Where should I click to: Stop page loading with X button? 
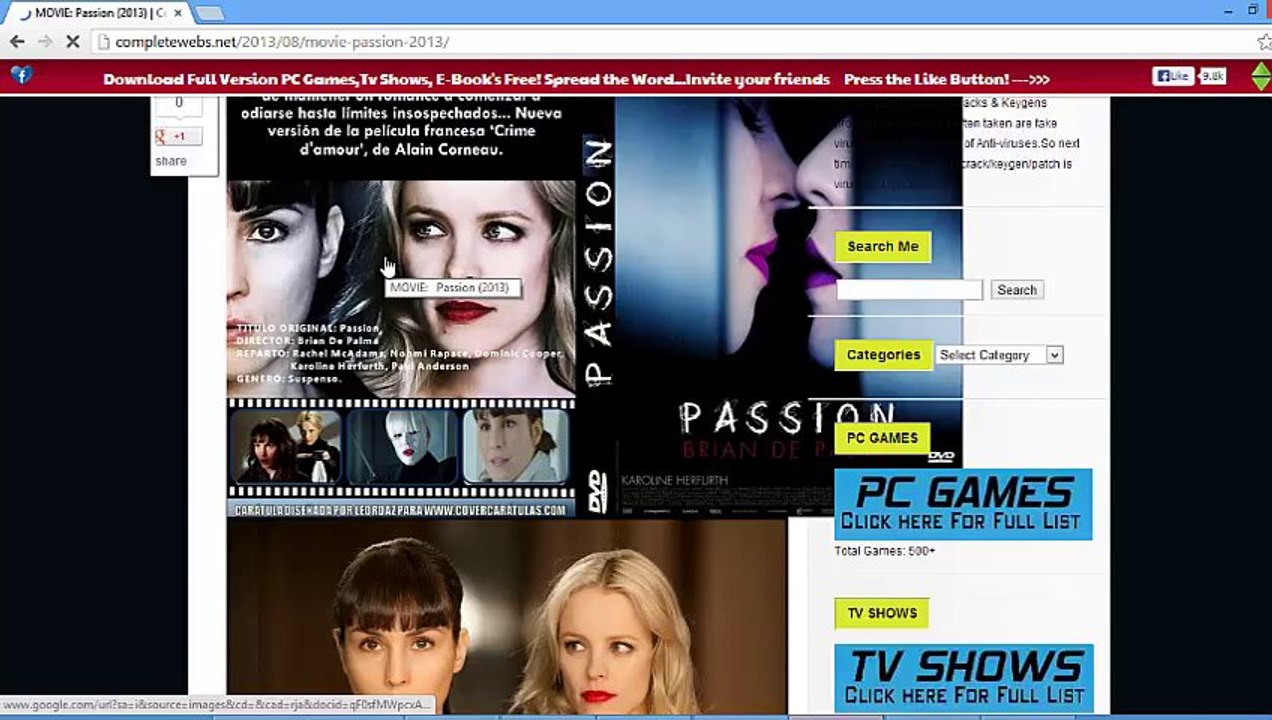pyautogui.click(x=73, y=42)
